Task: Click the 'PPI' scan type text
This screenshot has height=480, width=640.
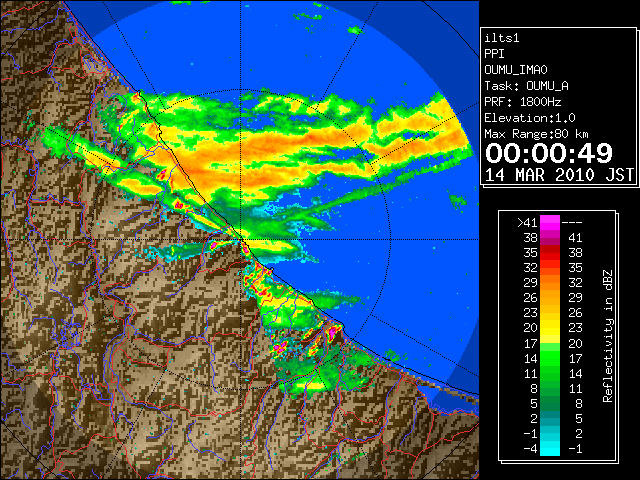Action: click(x=494, y=54)
